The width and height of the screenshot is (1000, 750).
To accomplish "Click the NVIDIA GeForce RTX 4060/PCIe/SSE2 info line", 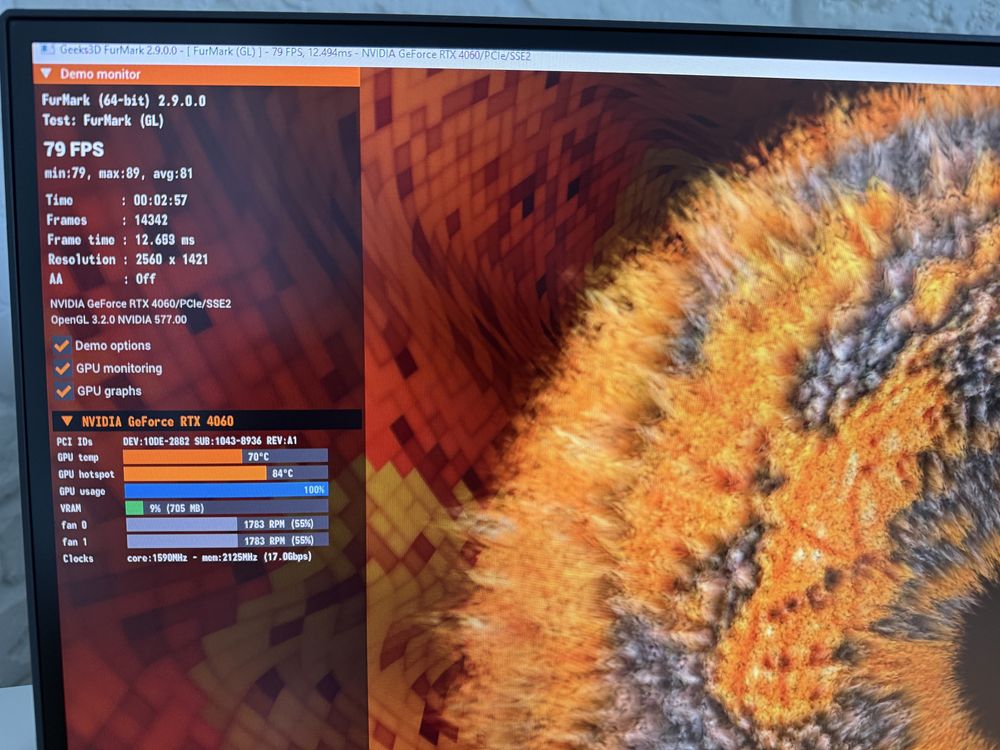I will click(x=140, y=304).
